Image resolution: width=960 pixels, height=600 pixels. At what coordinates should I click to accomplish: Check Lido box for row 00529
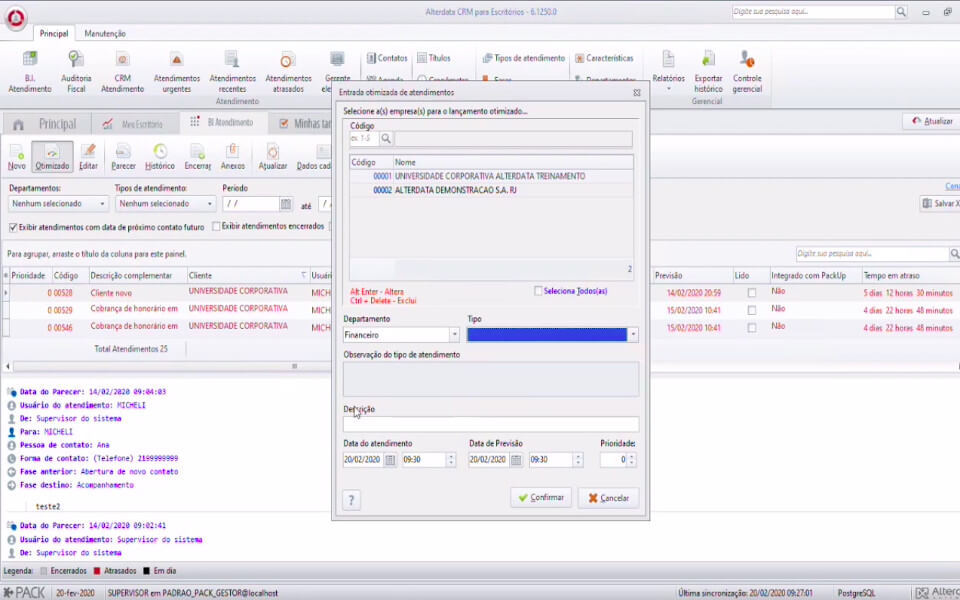[752, 310]
